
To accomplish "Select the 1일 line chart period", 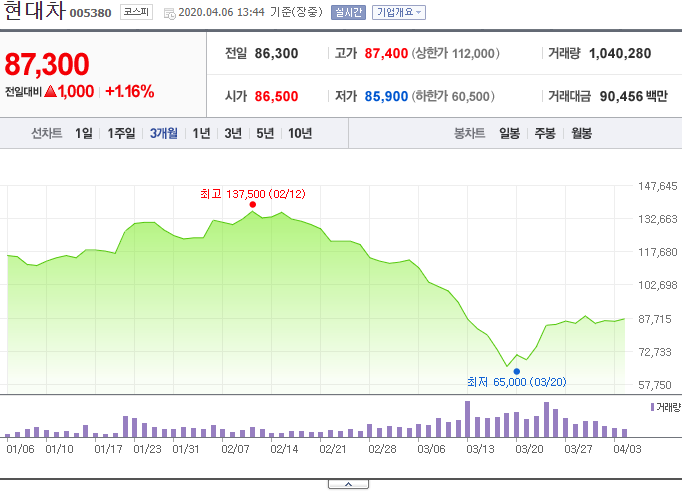I will 84,133.
